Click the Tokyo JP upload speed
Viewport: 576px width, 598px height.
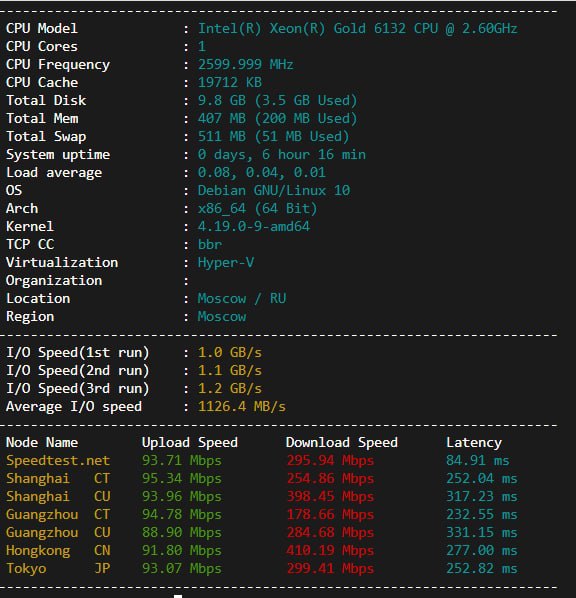click(182, 569)
